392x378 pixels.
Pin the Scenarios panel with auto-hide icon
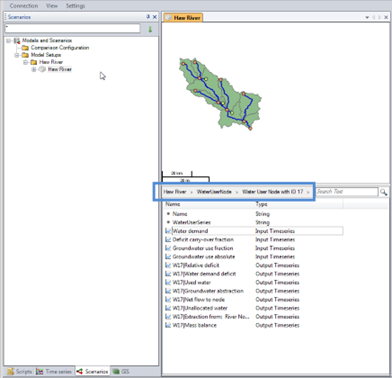pos(148,17)
